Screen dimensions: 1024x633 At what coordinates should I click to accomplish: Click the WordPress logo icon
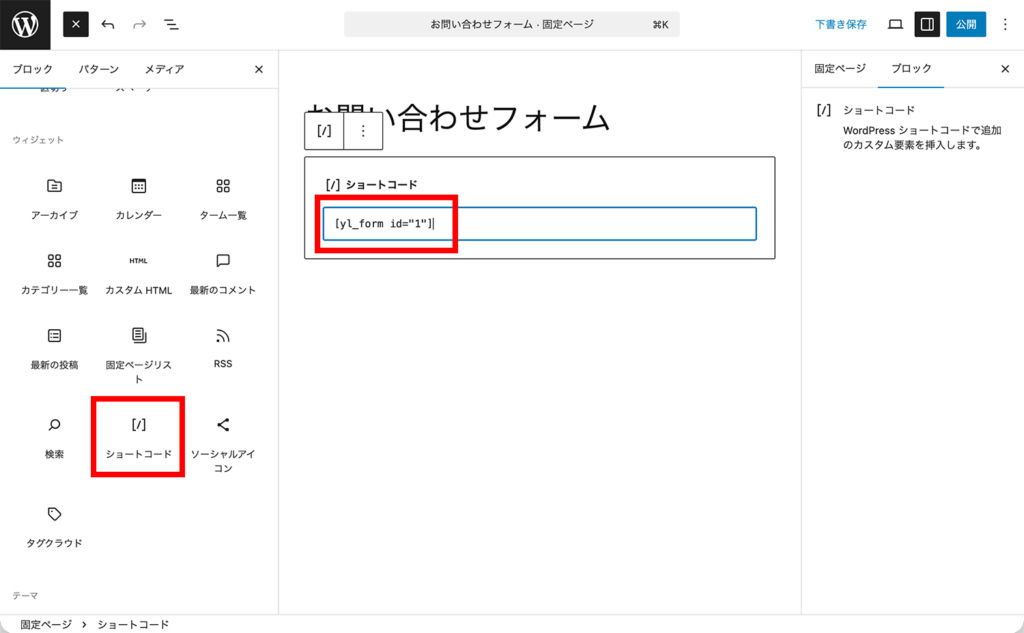tap(24, 24)
